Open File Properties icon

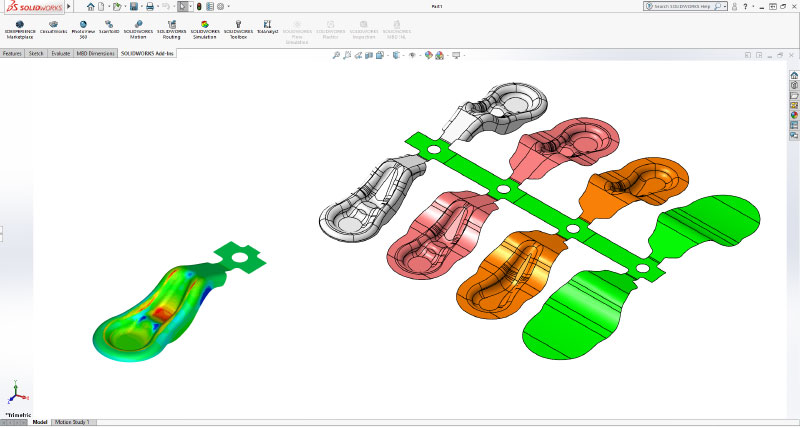click(x=210, y=7)
